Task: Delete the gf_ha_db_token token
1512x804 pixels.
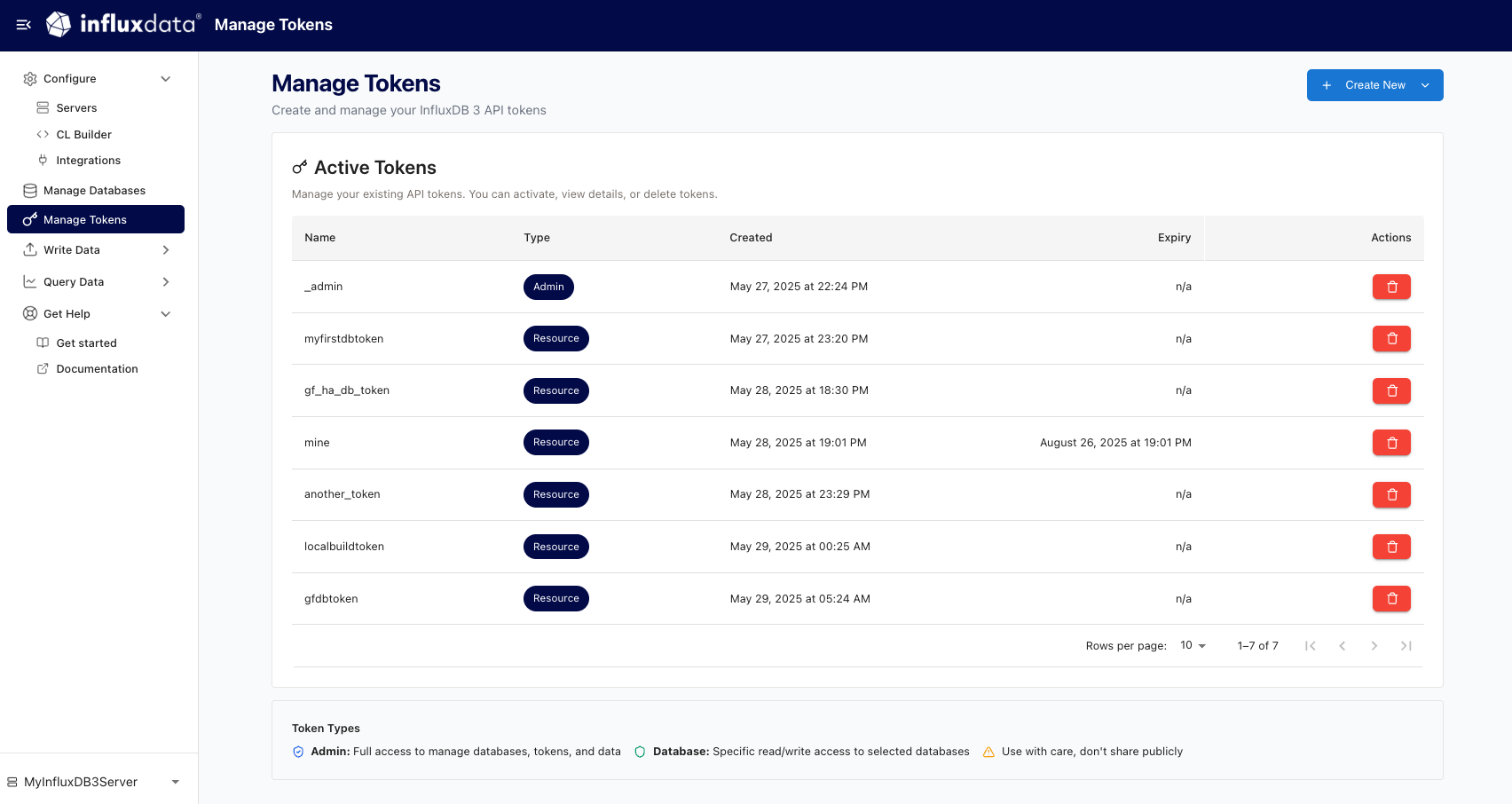Action: 1391,390
